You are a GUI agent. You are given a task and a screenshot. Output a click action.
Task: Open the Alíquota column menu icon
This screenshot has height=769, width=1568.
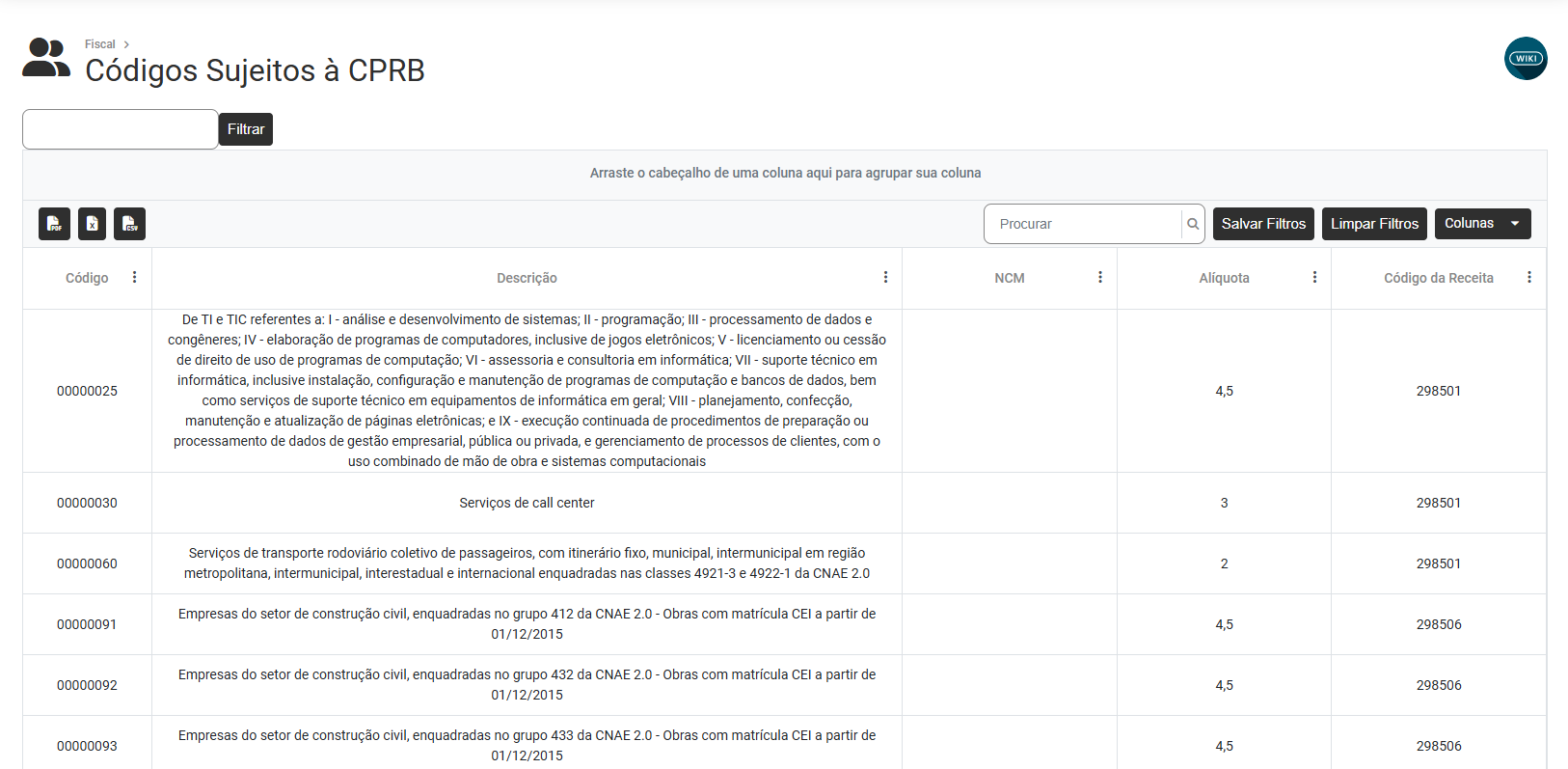pos(1314,277)
